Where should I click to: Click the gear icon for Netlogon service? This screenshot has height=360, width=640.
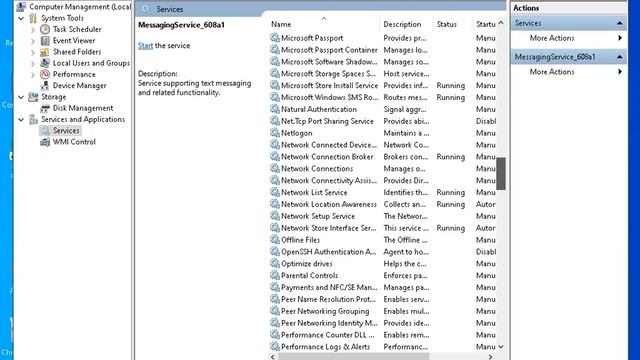click(x=275, y=133)
